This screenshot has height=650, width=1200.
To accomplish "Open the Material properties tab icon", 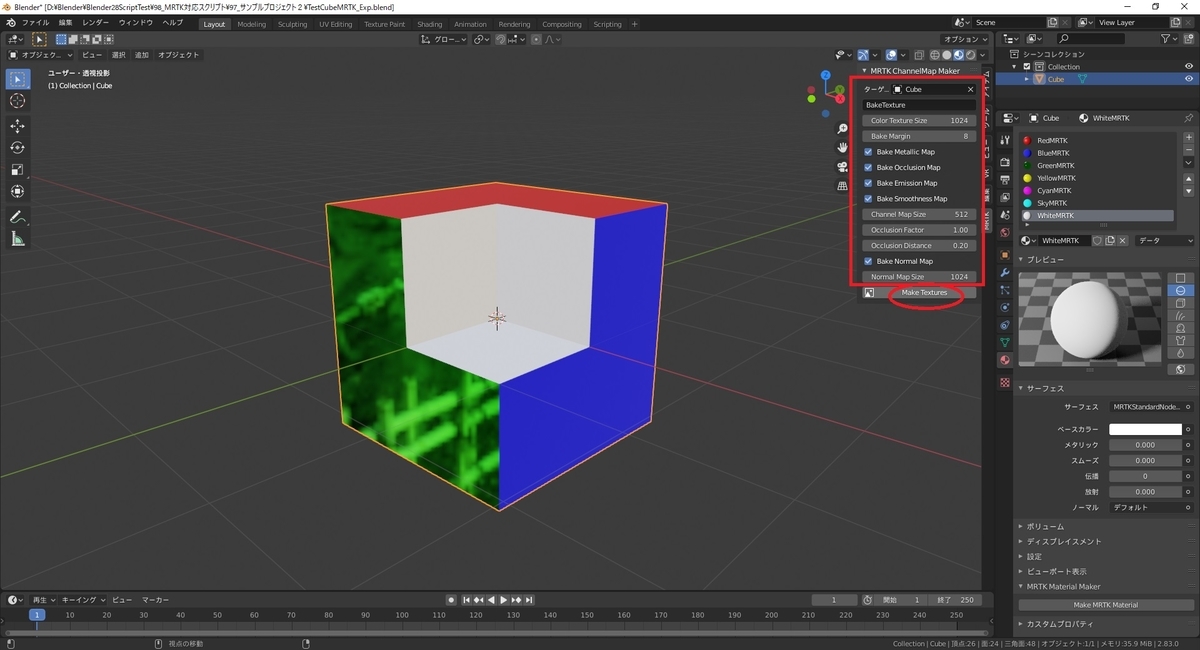I will coord(1005,360).
